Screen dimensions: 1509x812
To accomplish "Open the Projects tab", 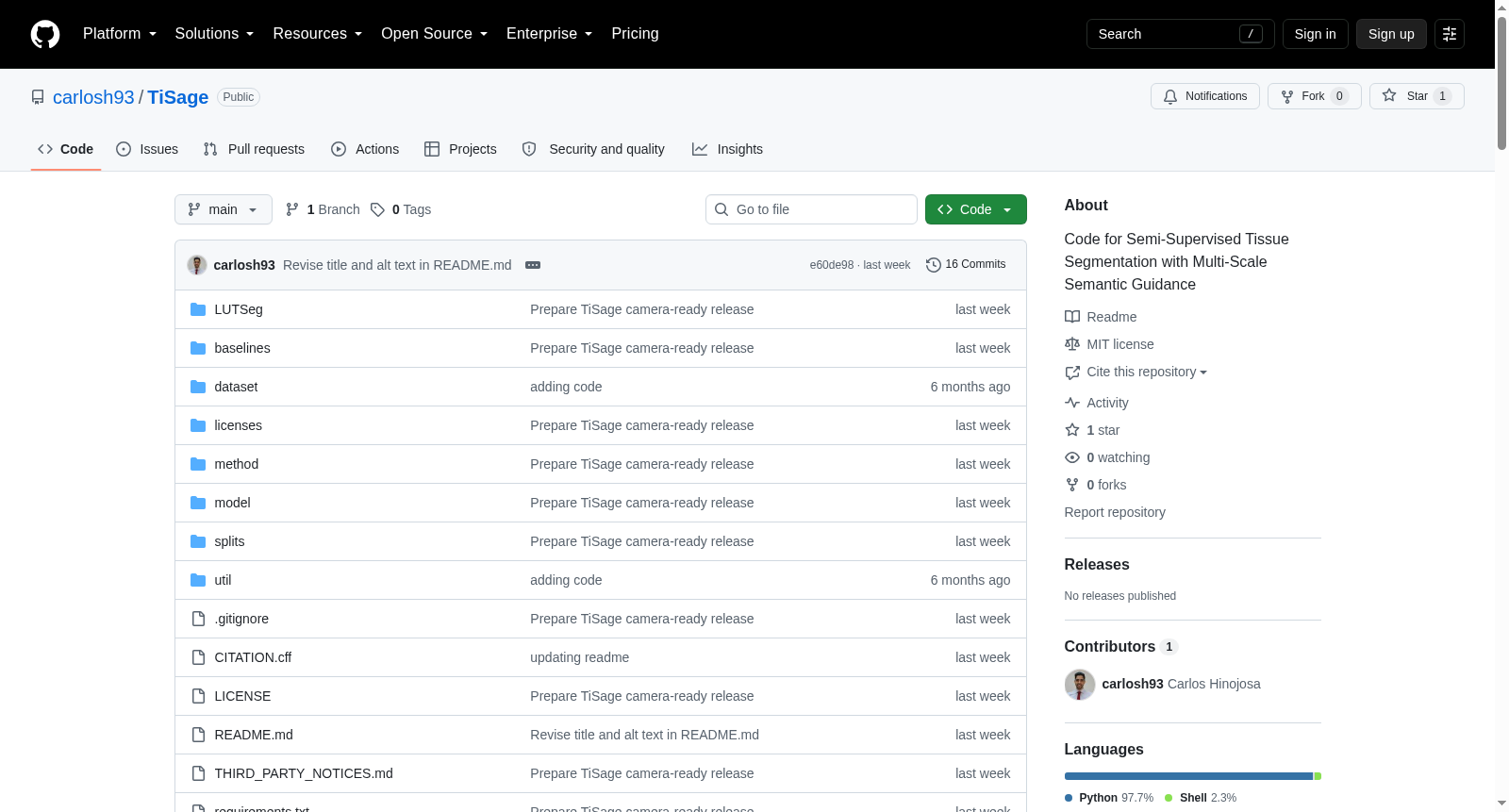I will (460, 149).
